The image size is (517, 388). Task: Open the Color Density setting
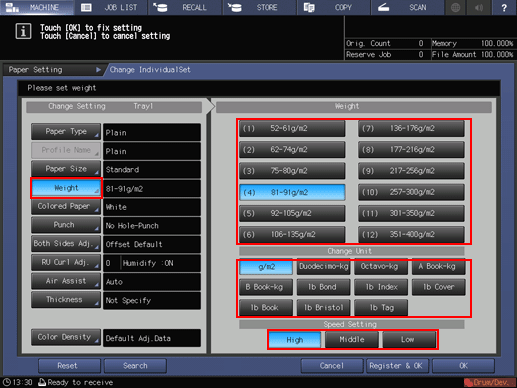(66, 337)
